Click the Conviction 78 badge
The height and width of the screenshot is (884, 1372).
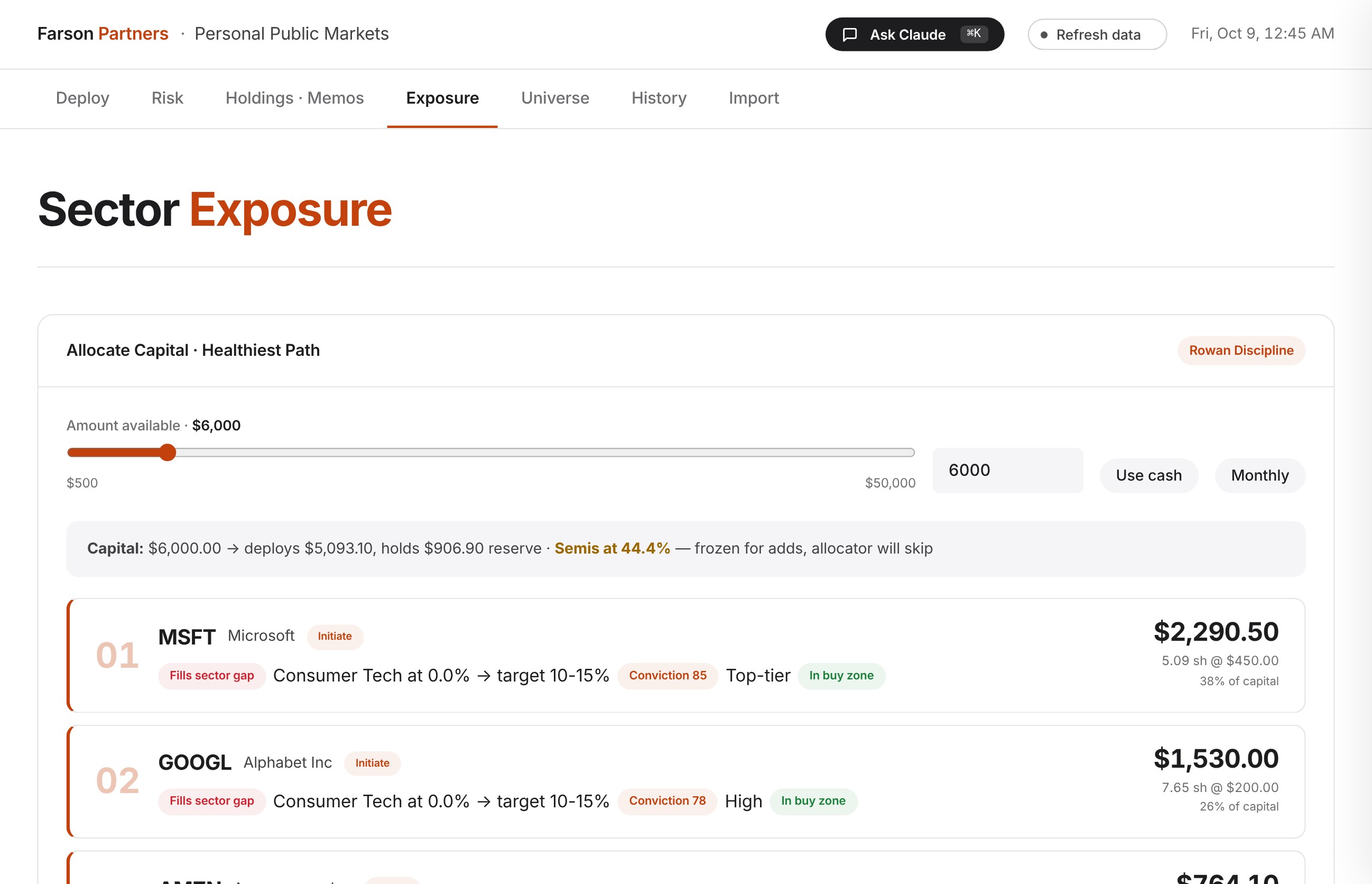668,802
